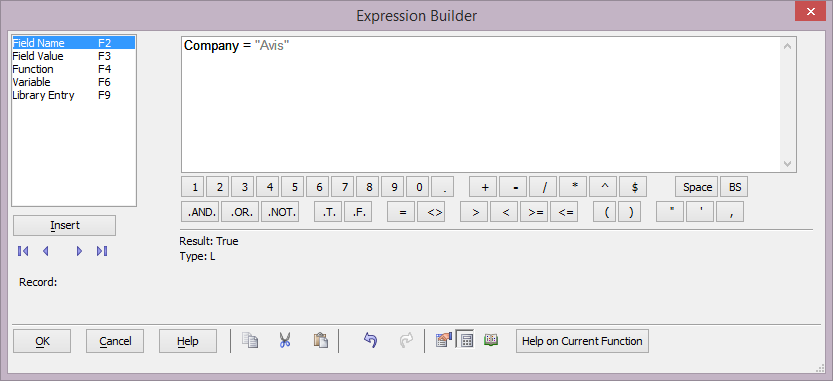Screen dimensions: 833x381
Task: Go to the last record arrow
Action: (102, 251)
